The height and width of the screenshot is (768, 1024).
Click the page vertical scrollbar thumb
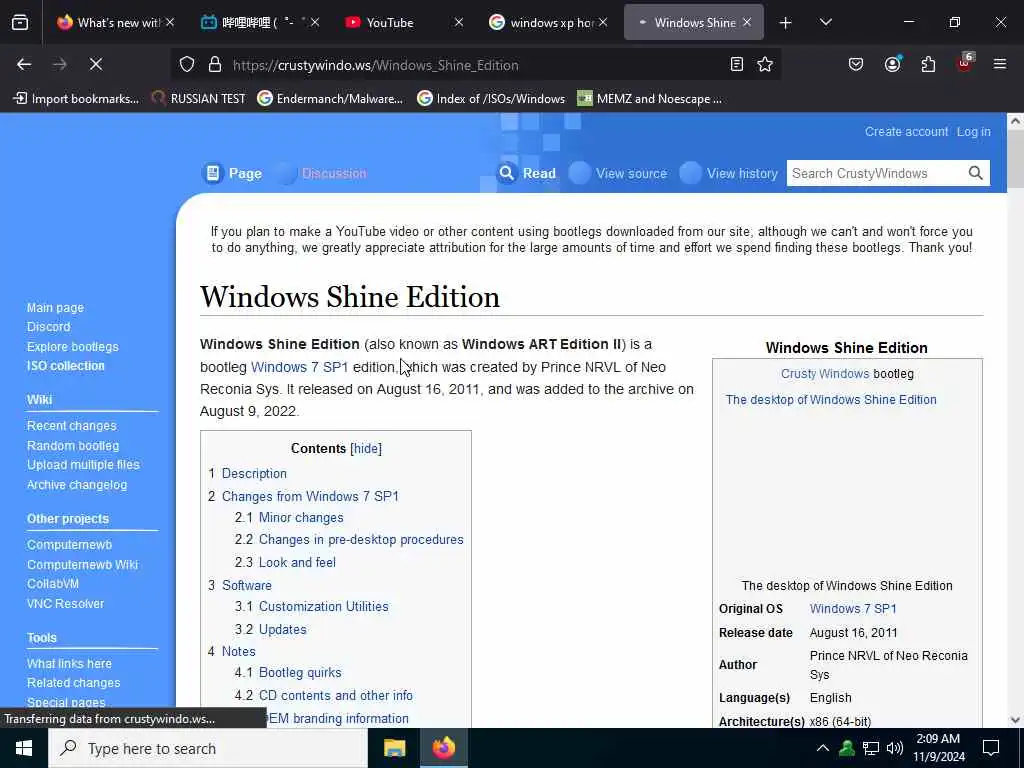tap(1015, 157)
